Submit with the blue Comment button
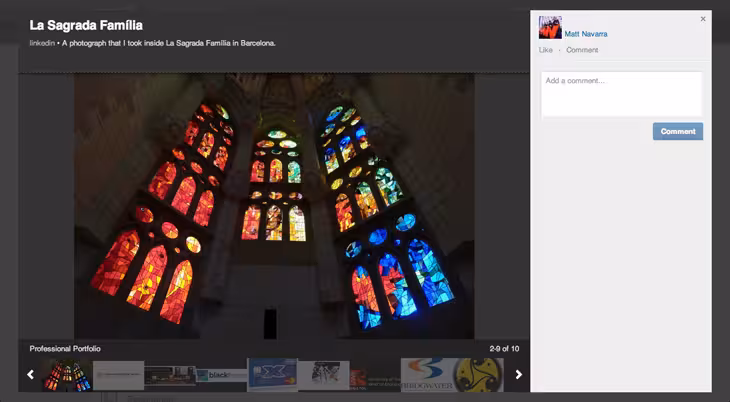Image resolution: width=730 pixels, height=402 pixels. coord(678,131)
